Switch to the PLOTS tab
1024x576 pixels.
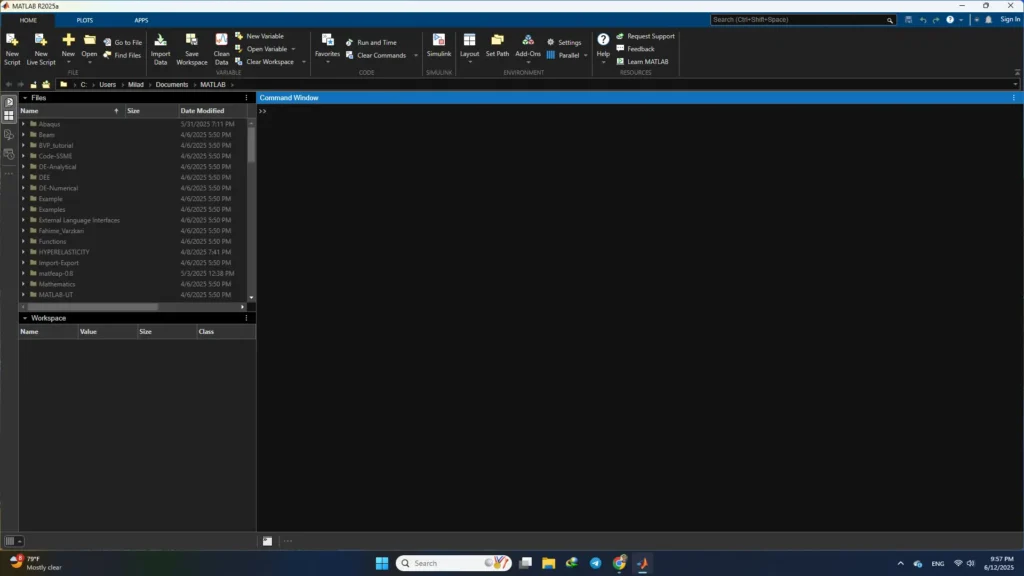[84, 20]
